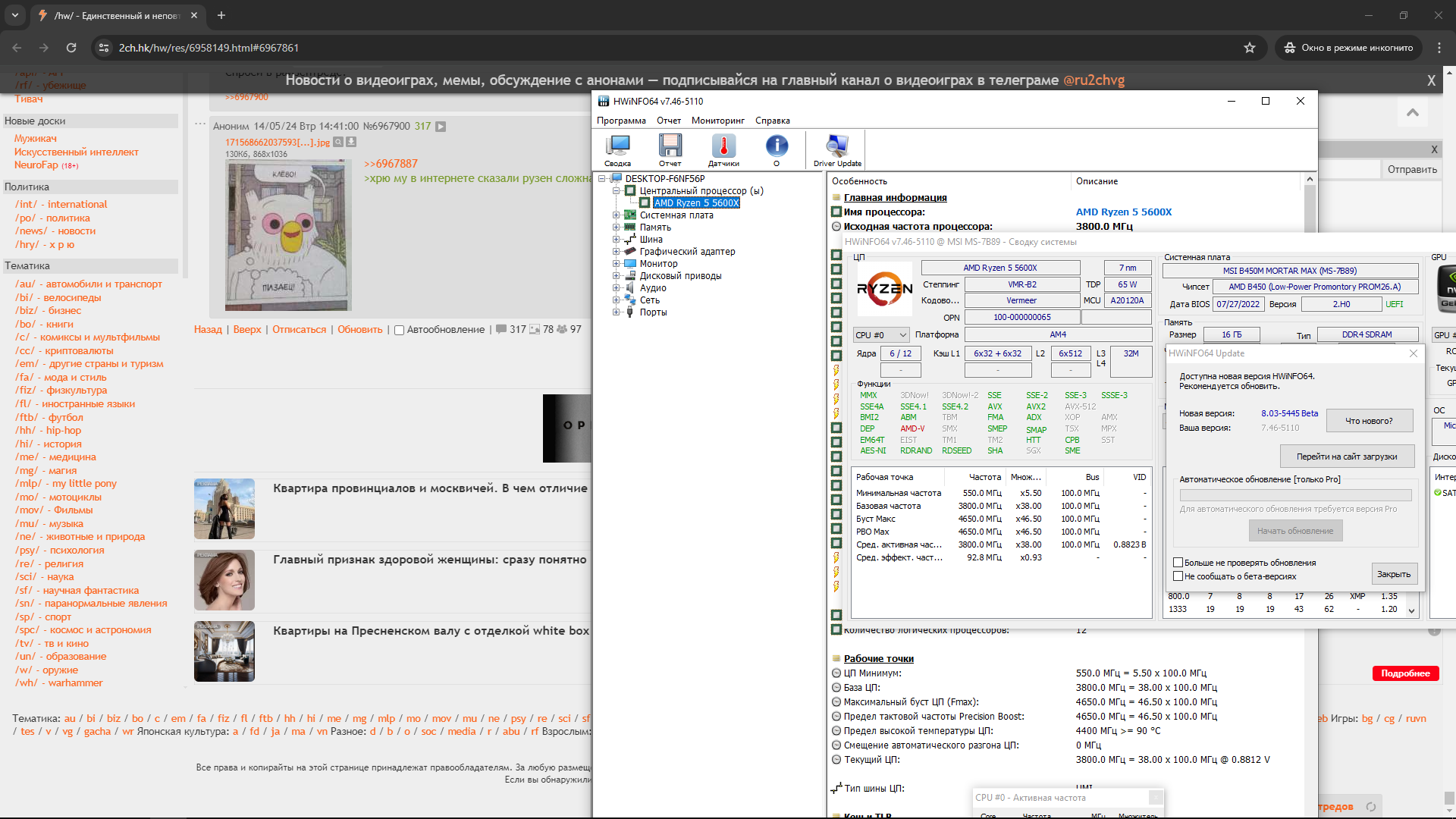
Task: Open the tab search dropdown arrow in Chrome
Action: tap(15, 15)
